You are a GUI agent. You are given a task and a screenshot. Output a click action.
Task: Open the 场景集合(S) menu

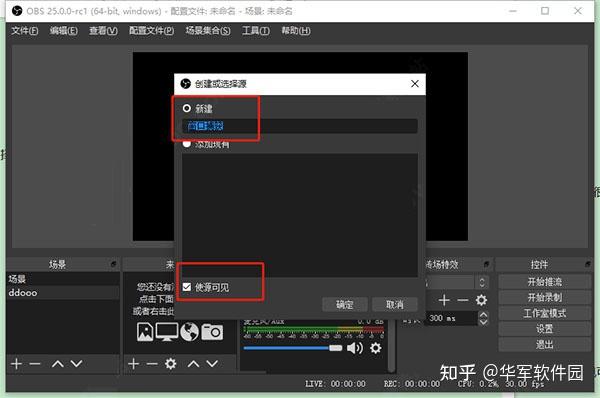click(x=208, y=31)
